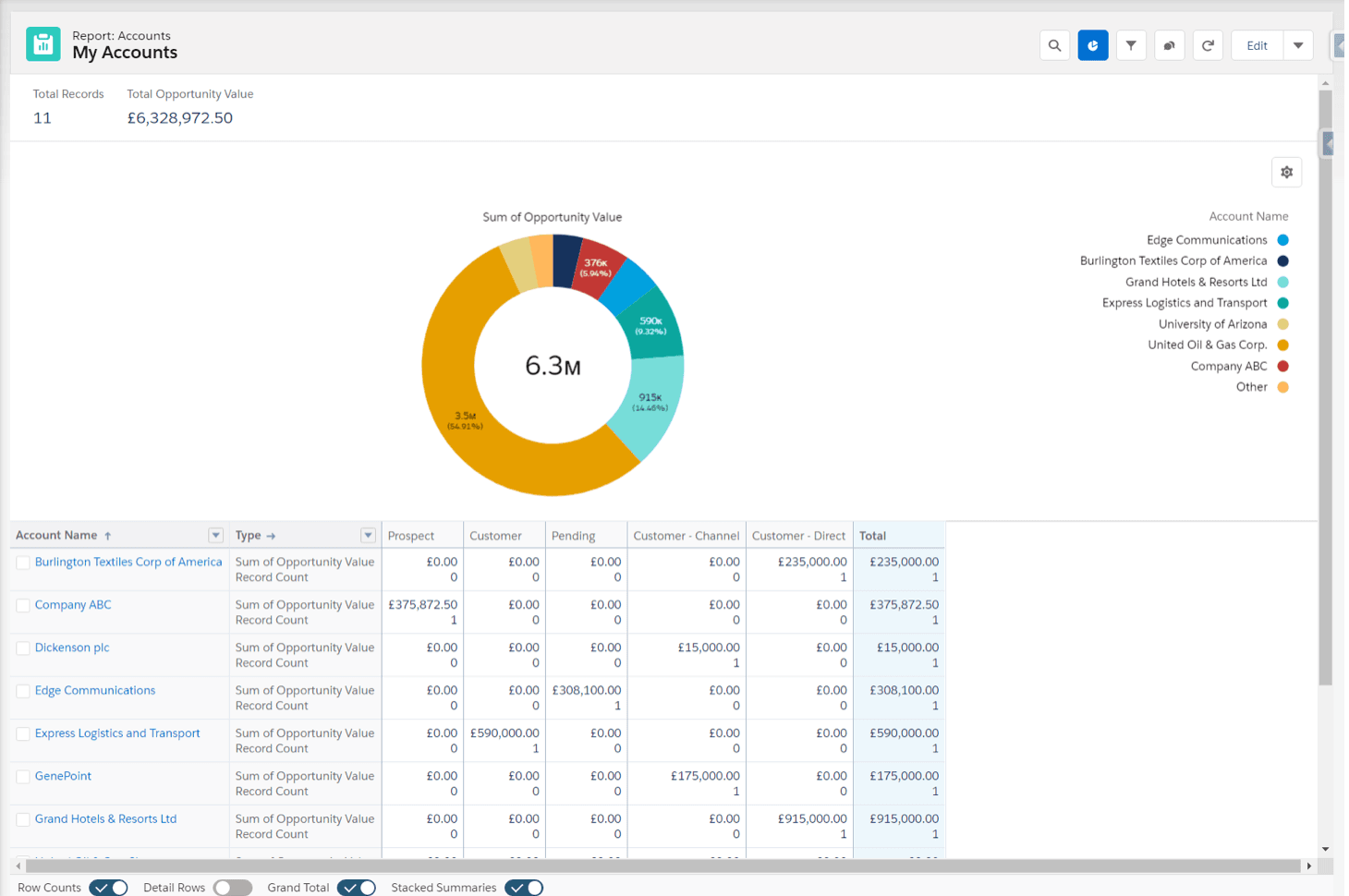Click the United Oil & Gas legend swatch

tap(1282, 345)
